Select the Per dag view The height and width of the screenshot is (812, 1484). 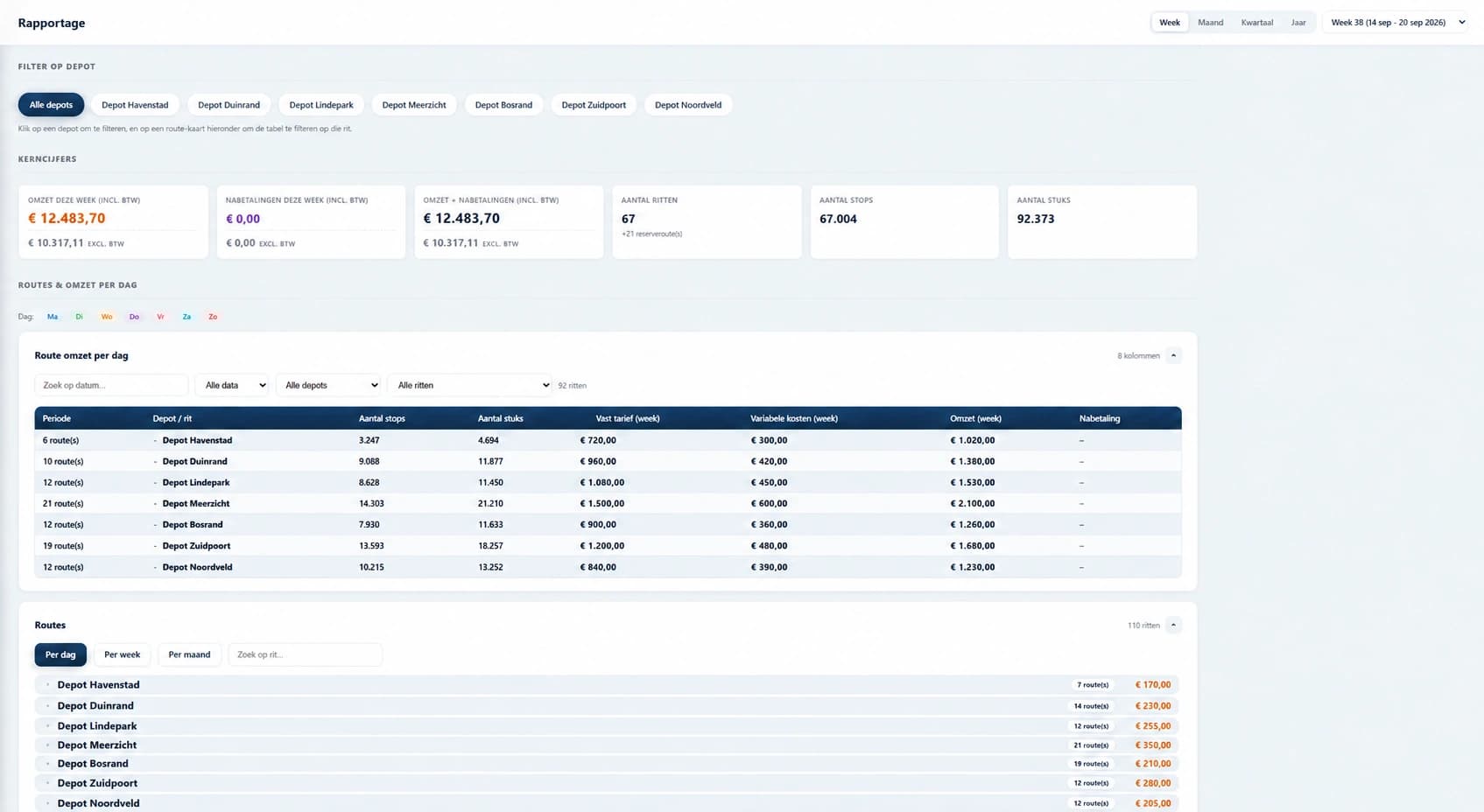pyautogui.click(x=60, y=654)
